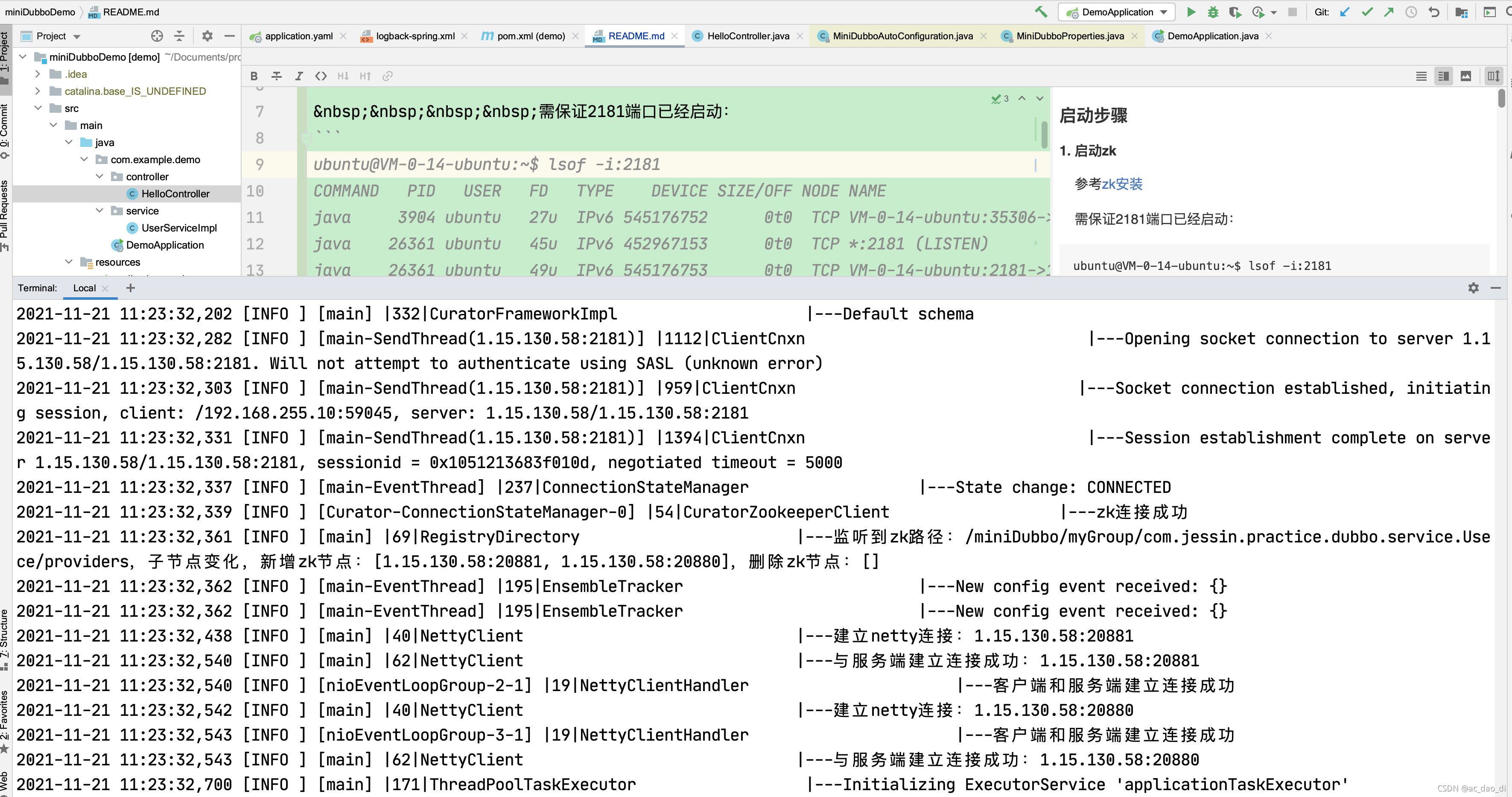Expand the .idea folder
This screenshot has height=797, width=1512.
(x=38, y=74)
